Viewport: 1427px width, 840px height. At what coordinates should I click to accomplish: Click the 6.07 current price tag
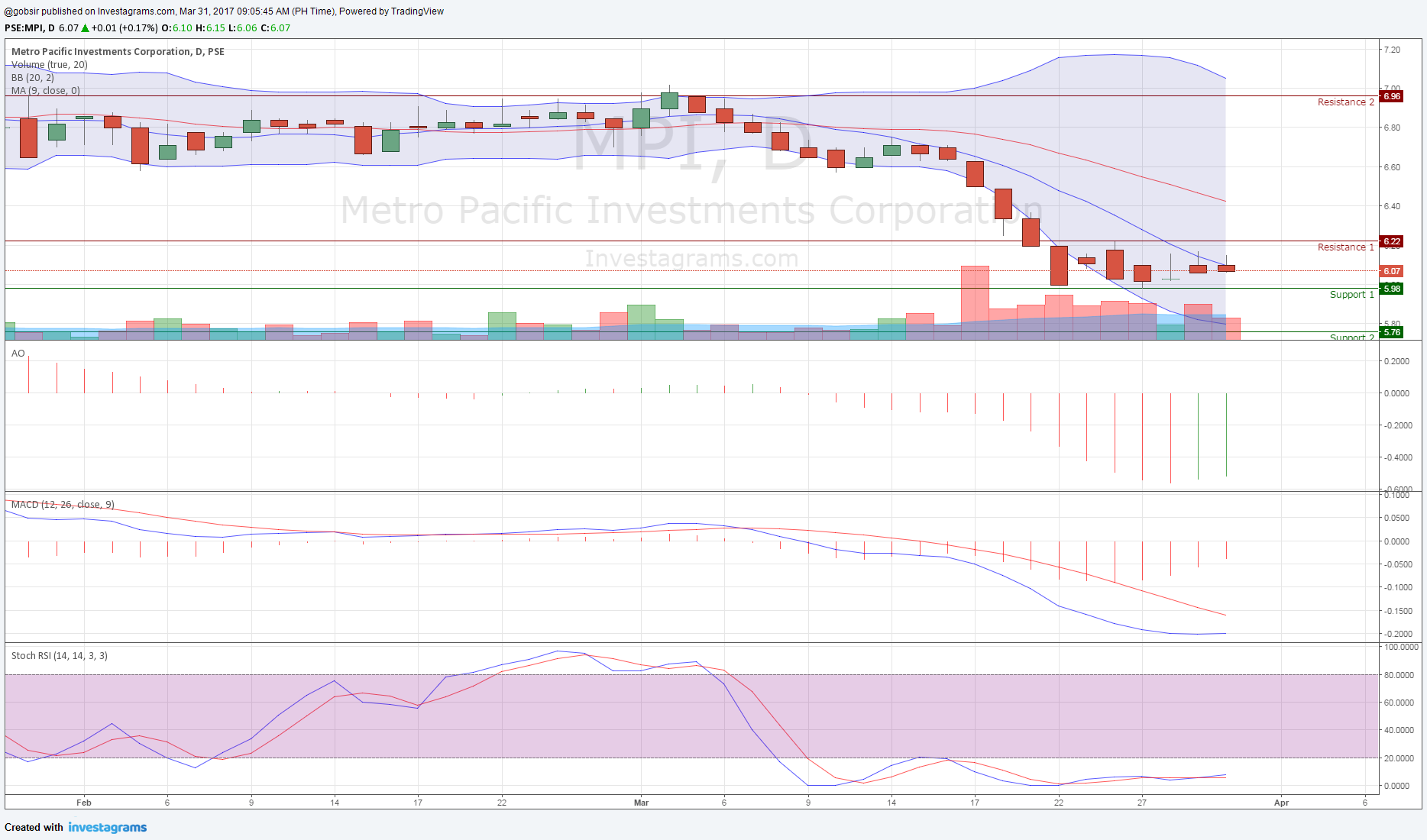click(x=1392, y=271)
